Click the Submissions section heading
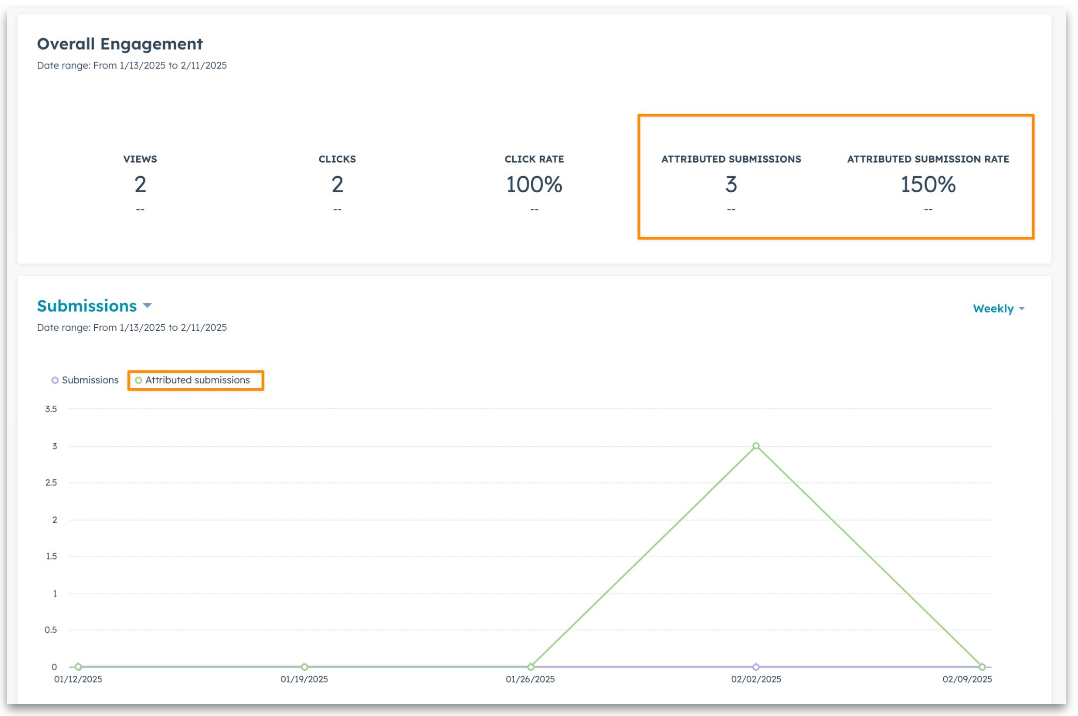 (87, 306)
